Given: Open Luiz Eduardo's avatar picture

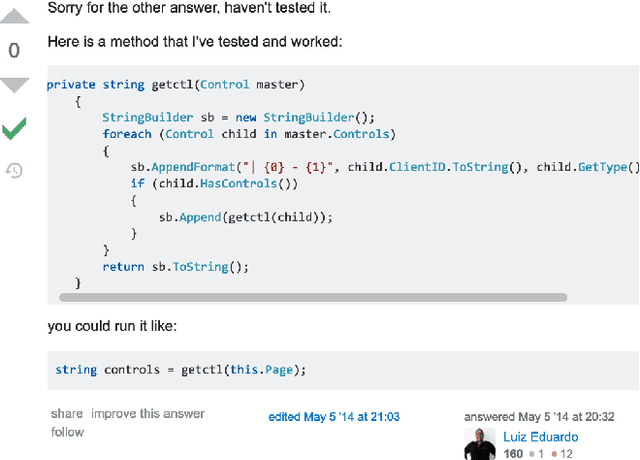Looking at the screenshot, I should click(481, 444).
